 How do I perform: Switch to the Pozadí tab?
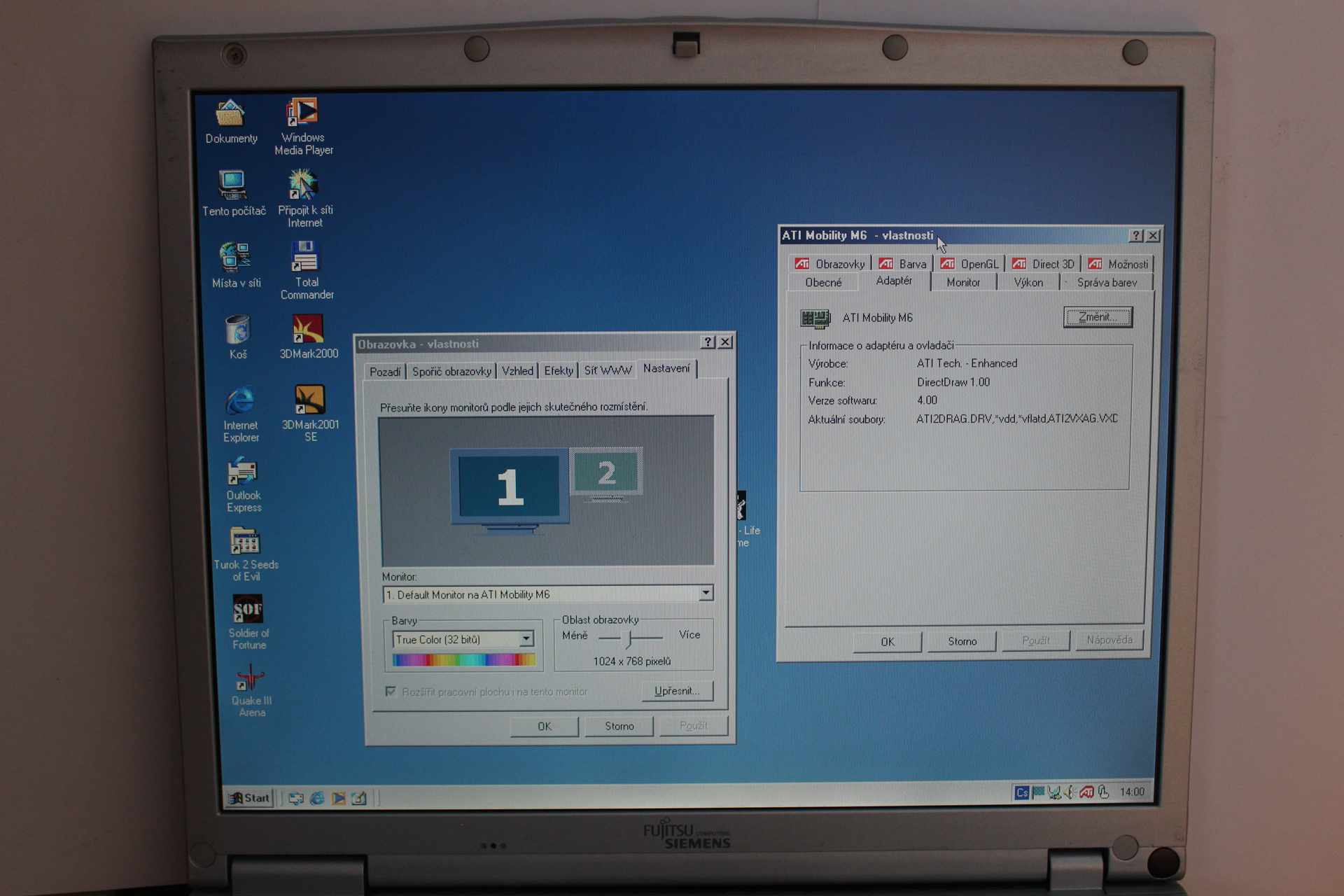point(385,372)
